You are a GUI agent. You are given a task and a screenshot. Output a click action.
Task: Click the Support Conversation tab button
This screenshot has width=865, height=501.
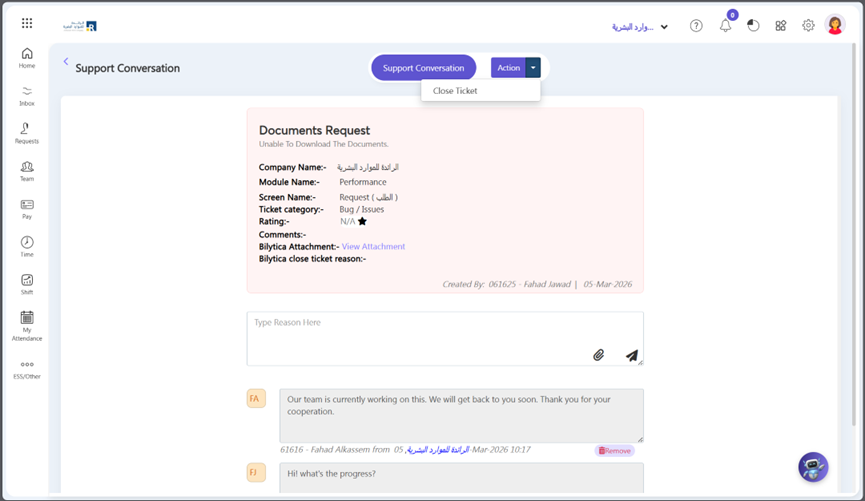[x=423, y=68]
